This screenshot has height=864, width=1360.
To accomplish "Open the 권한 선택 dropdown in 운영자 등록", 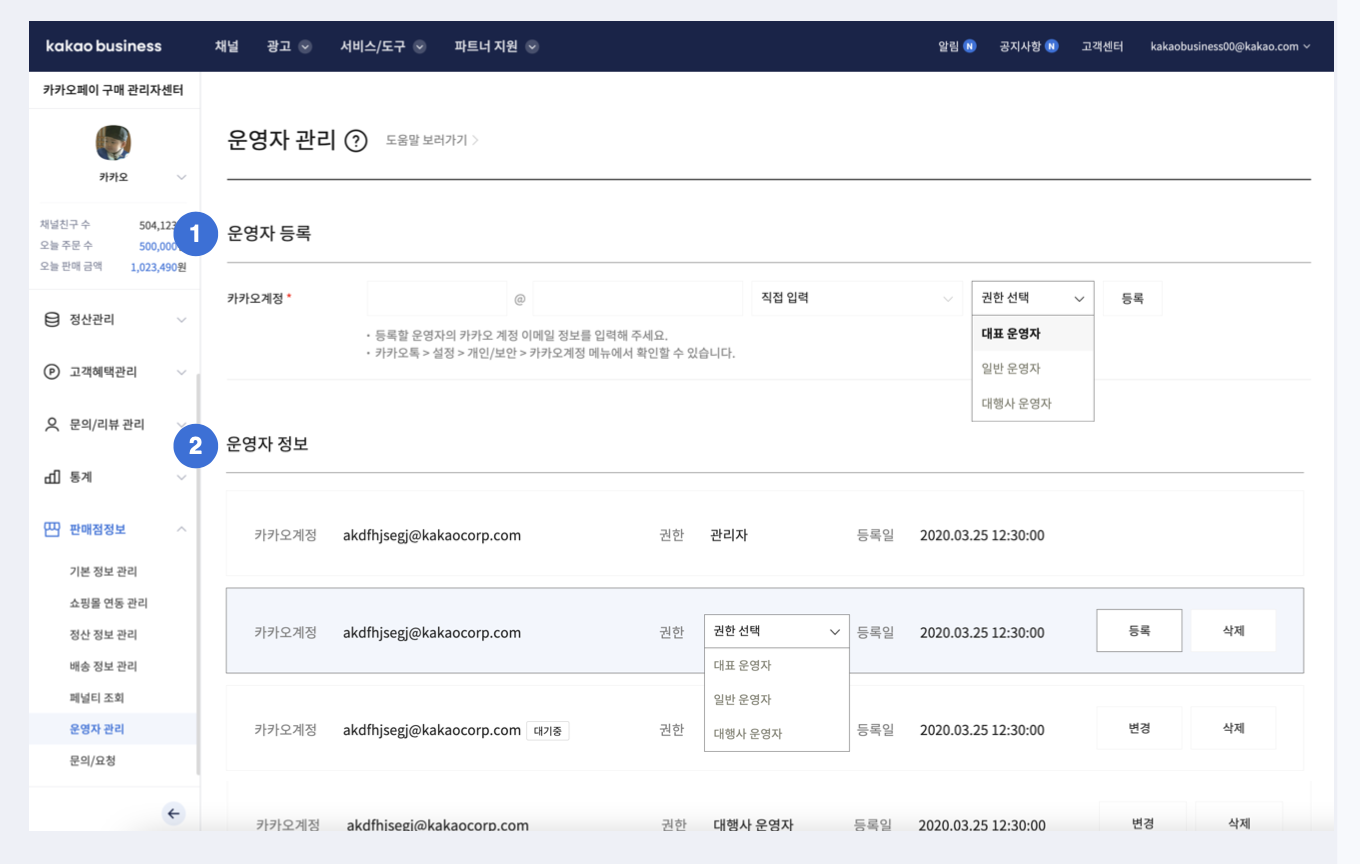I will click(1033, 298).
